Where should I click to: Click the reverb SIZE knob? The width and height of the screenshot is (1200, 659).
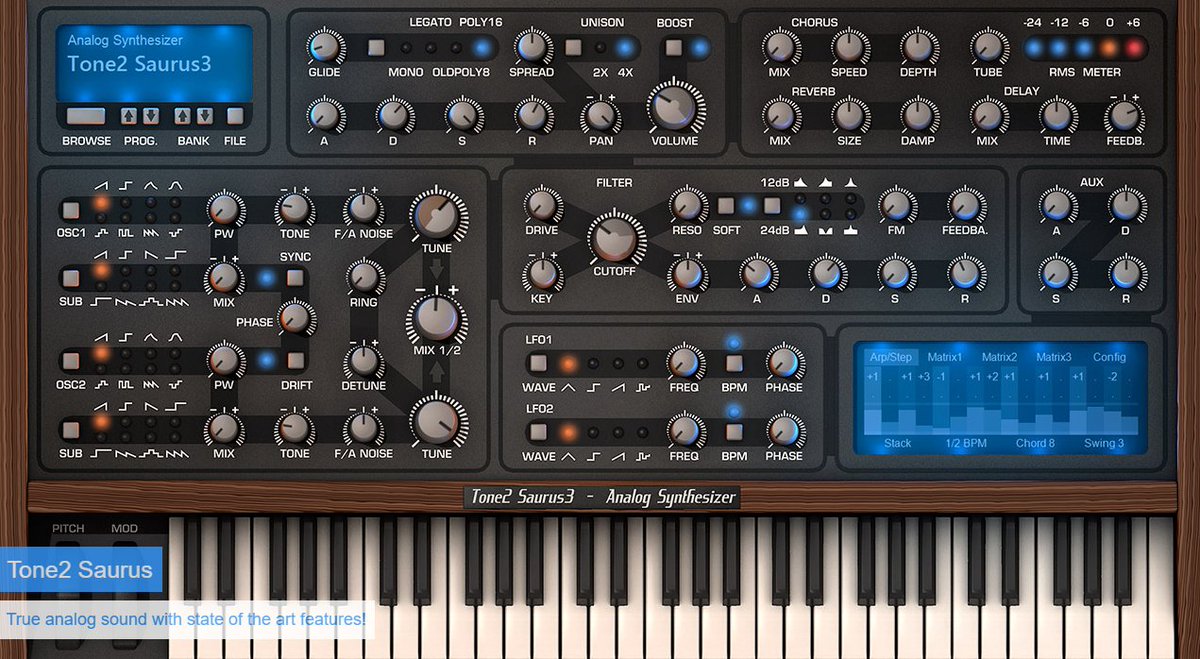[849, 115]
